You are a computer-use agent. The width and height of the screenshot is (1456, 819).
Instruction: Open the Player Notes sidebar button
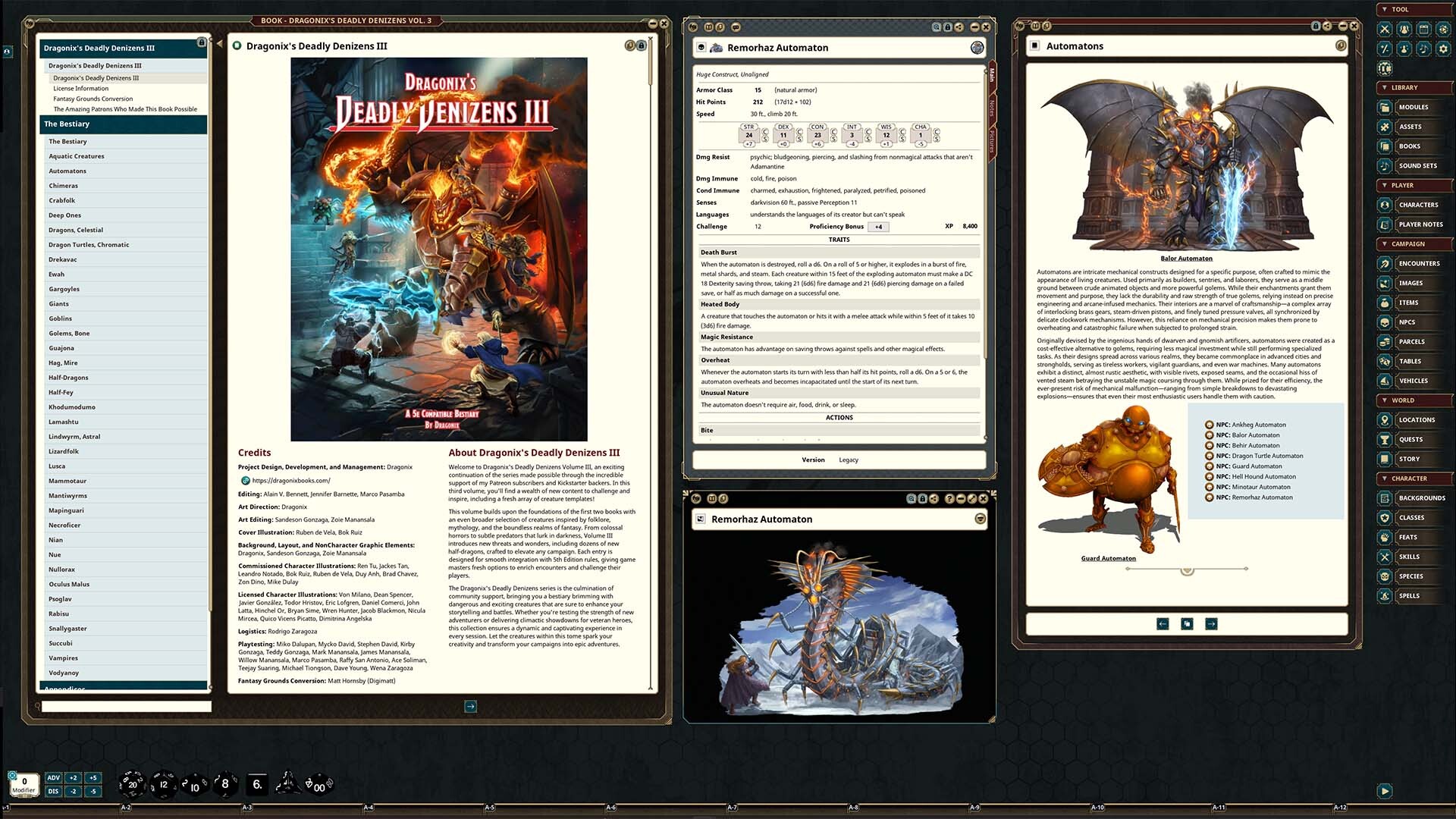[x=1415, y=224]
